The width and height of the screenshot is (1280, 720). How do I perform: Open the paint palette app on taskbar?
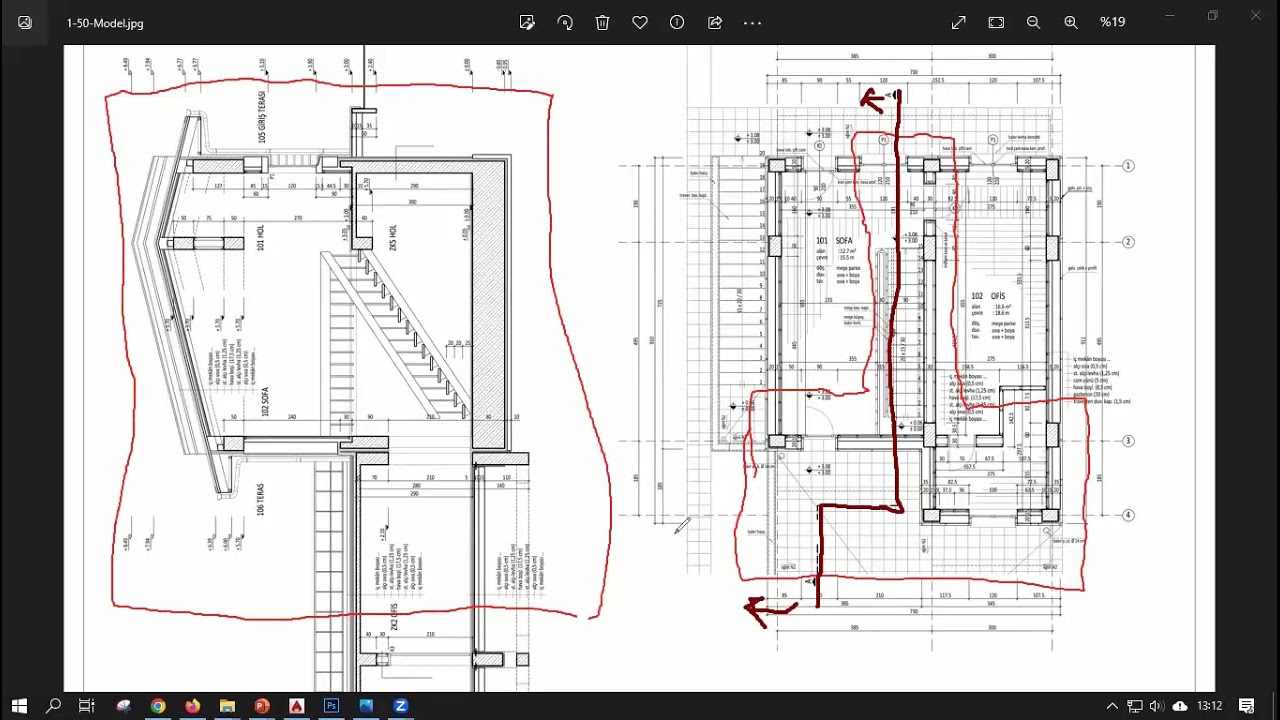pos(124,706)
